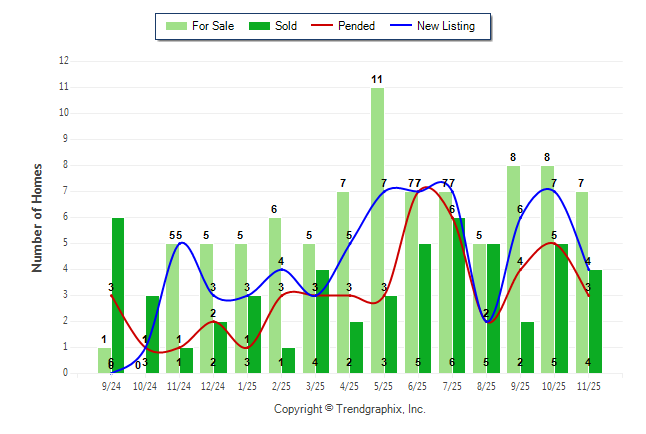Click the Number of Homes axis title
This screenshot has width=646, height=434.
pos(37,217)
